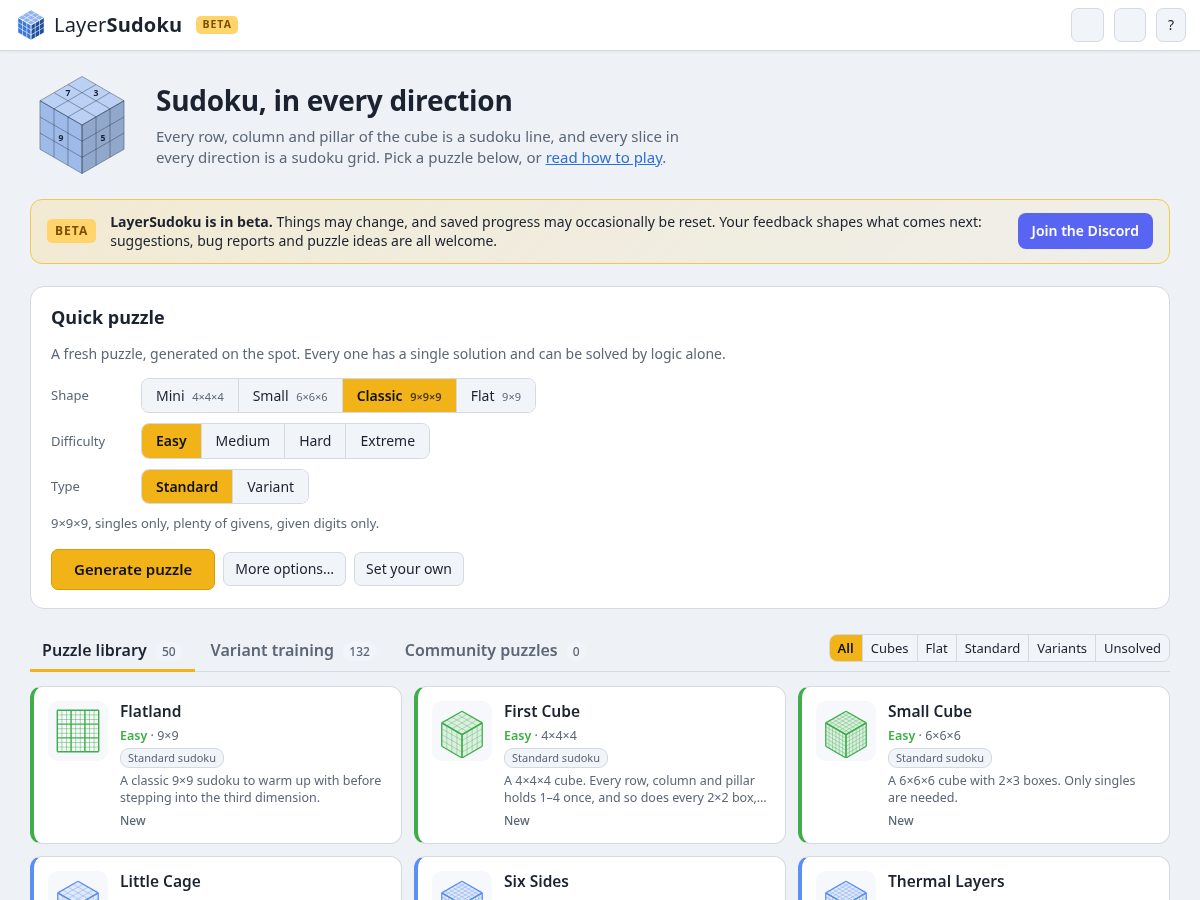This screenshot has width=1200, height=900.
Task: Set difficulty to Hard
Action: click(x=315, y=441)
